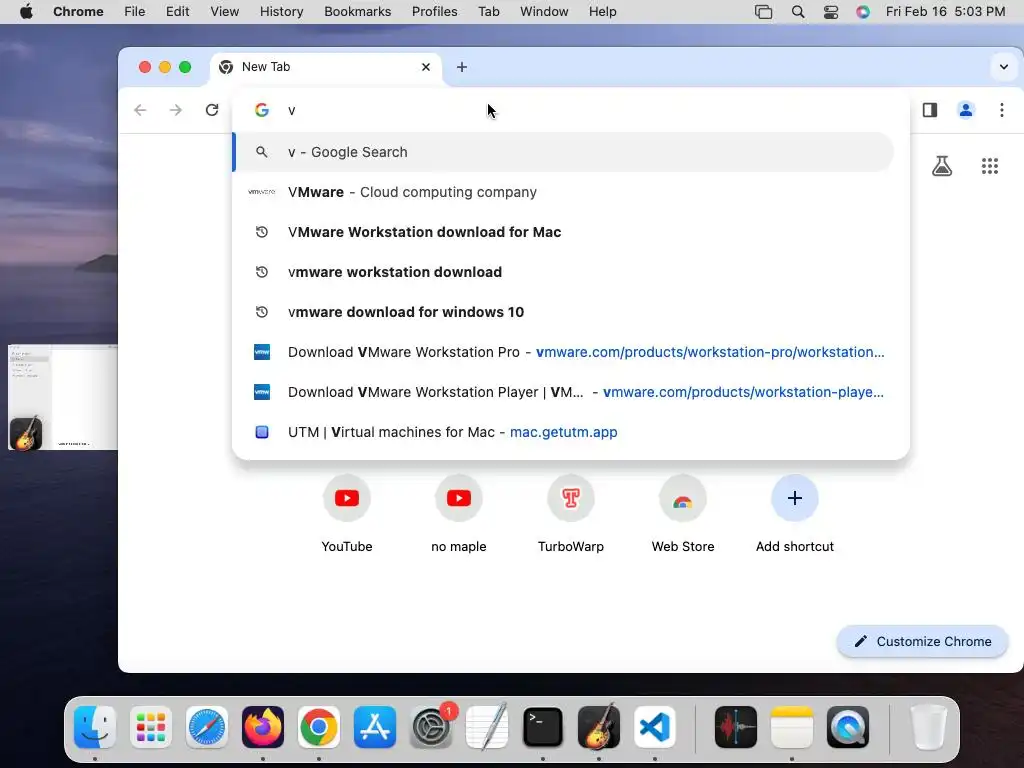Image resolution: width=1024 pixels, height=768 pixels.
Task: Open Terminal from the Dock
Action: pyautogui.click(x=543, y=727)
